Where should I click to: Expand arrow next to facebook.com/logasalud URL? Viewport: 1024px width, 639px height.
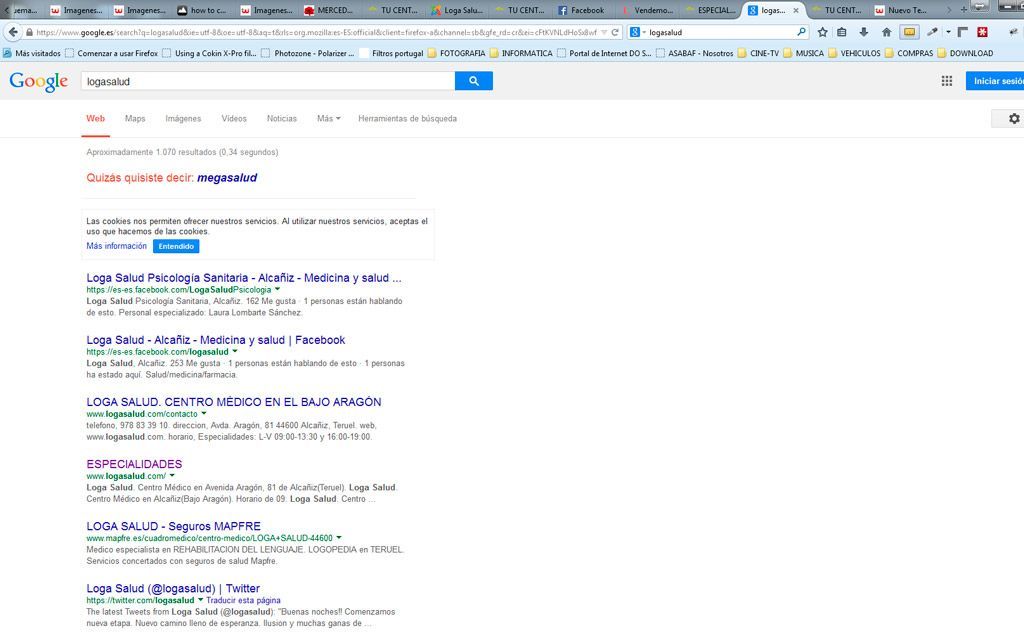tap(234, 351)
